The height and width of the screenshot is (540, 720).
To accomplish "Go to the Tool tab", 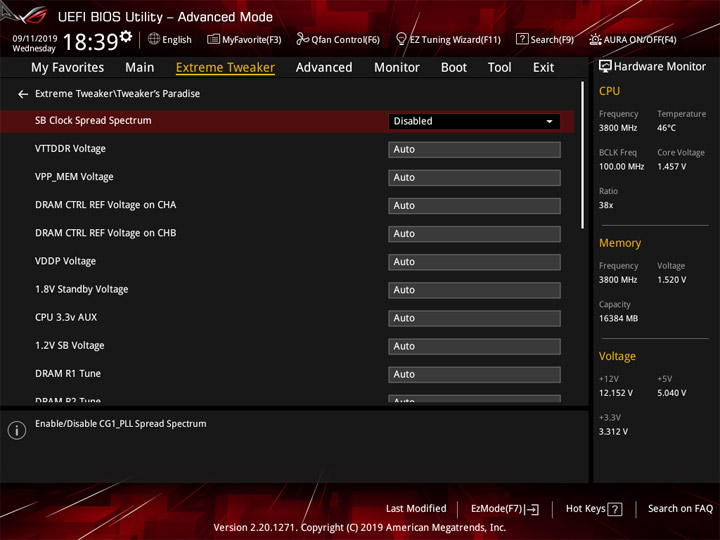I will (x=499, y=68).
